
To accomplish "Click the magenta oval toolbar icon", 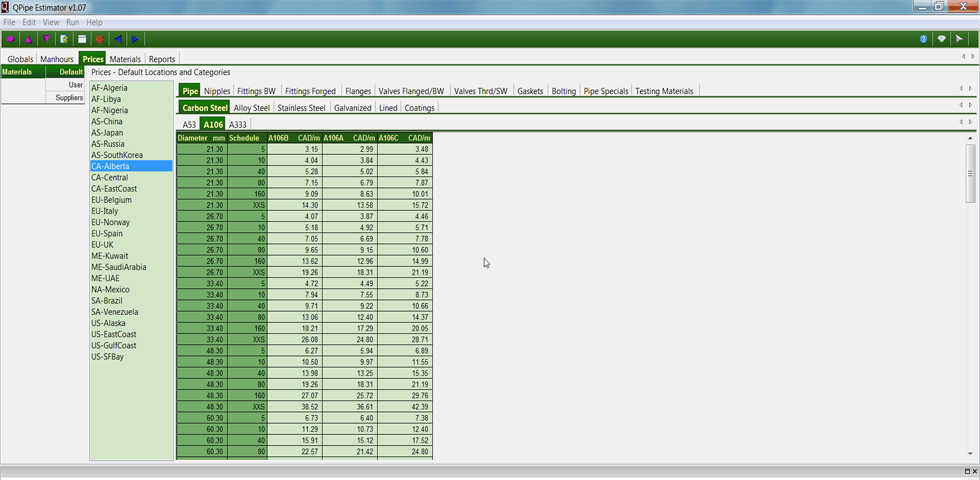I will click(x=10, y=39).
